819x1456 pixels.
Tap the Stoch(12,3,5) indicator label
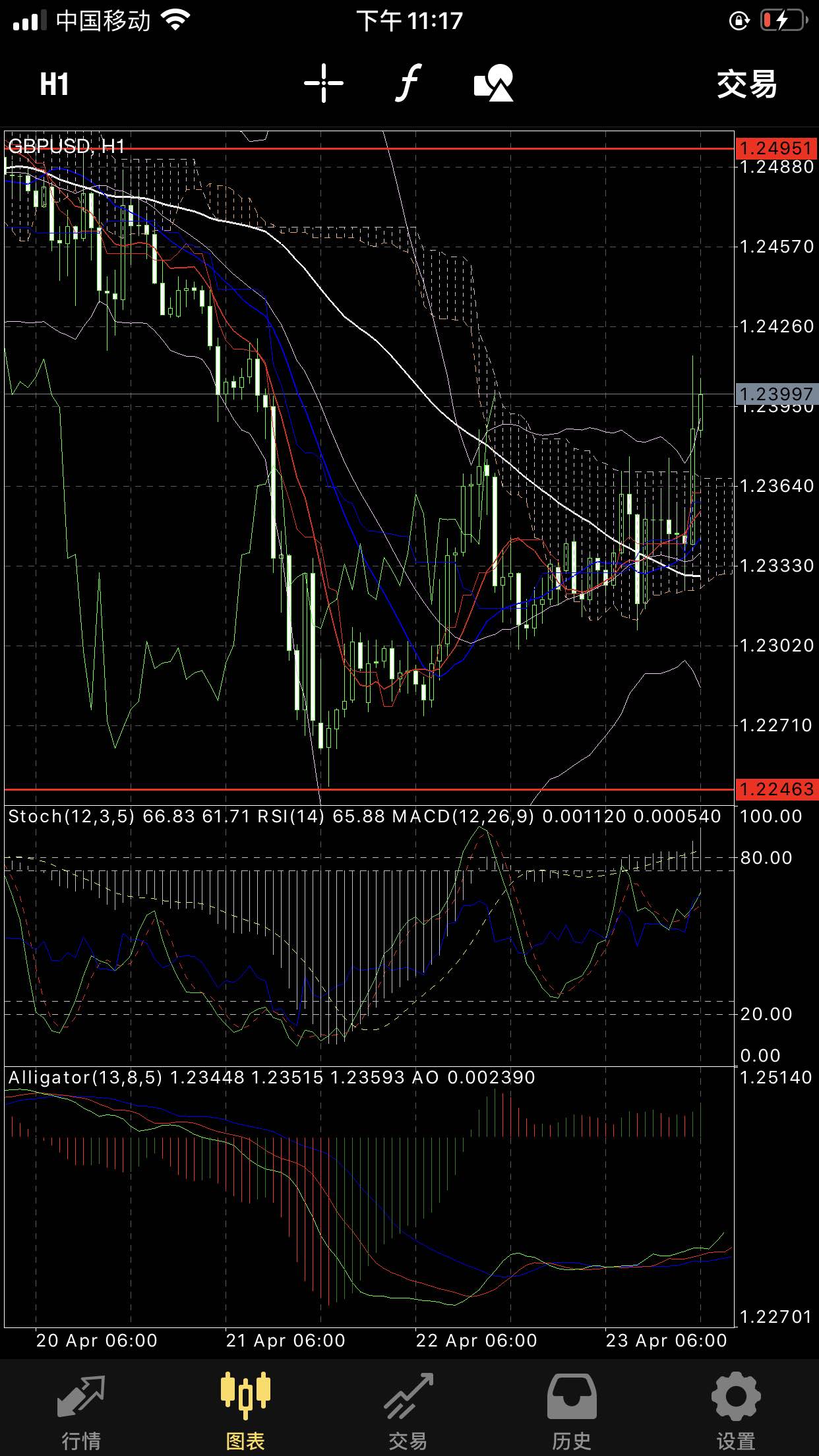(x=71, y=816)
